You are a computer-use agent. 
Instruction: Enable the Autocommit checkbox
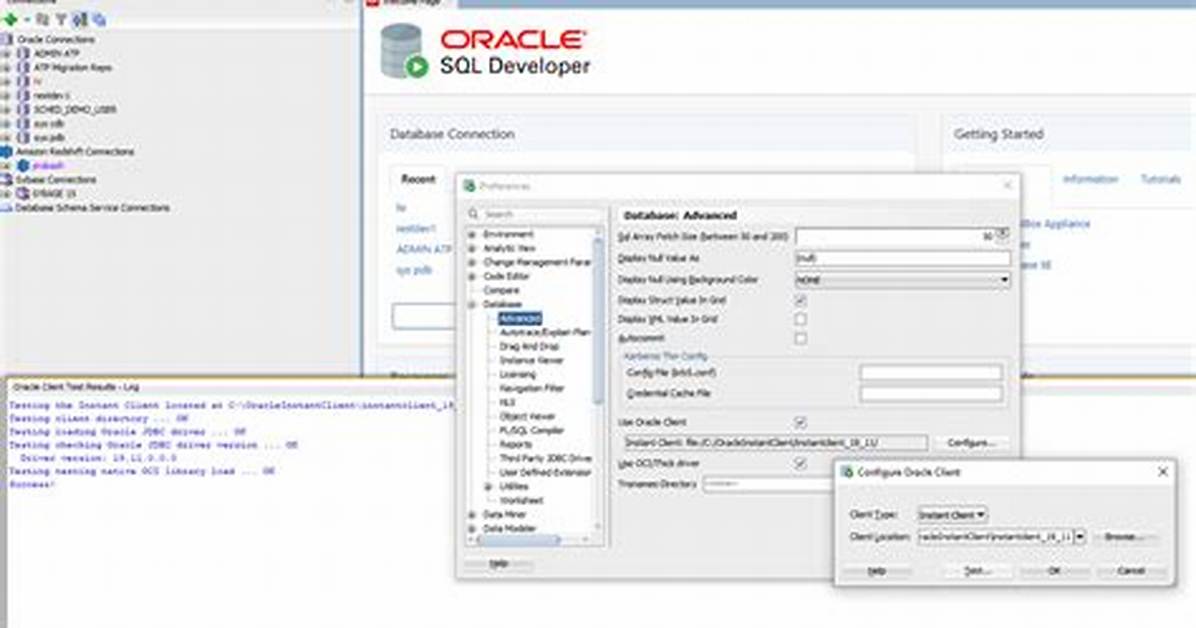[x=800, y=338]
